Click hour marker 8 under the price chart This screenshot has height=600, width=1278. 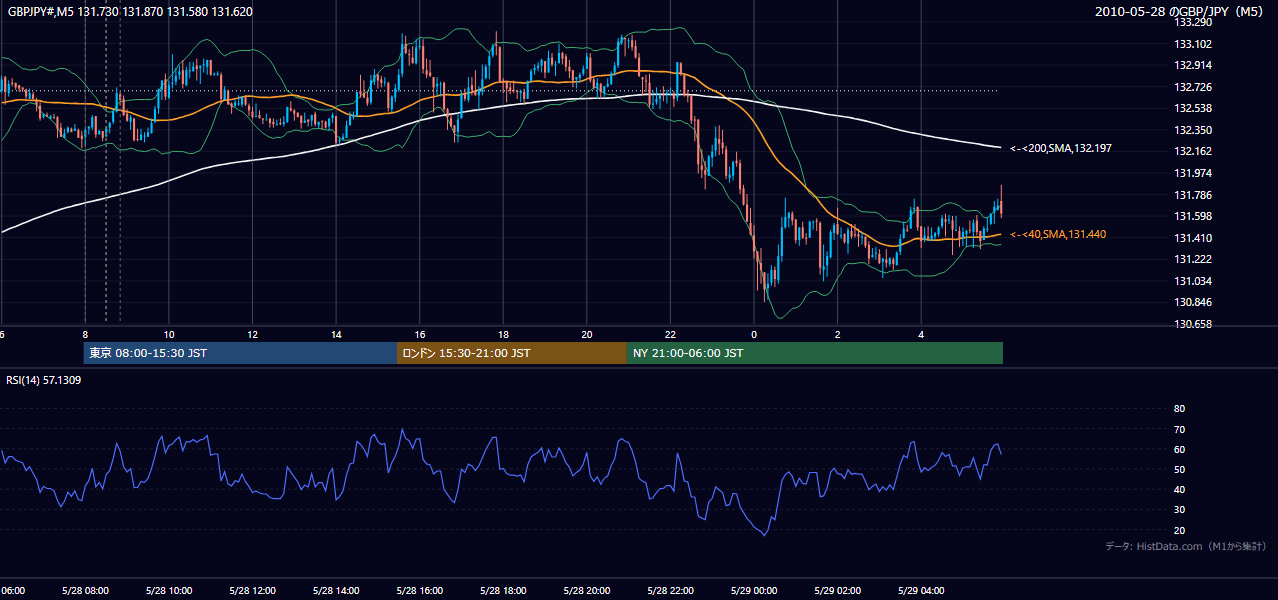pyautogui.click(x=85, y=335)
